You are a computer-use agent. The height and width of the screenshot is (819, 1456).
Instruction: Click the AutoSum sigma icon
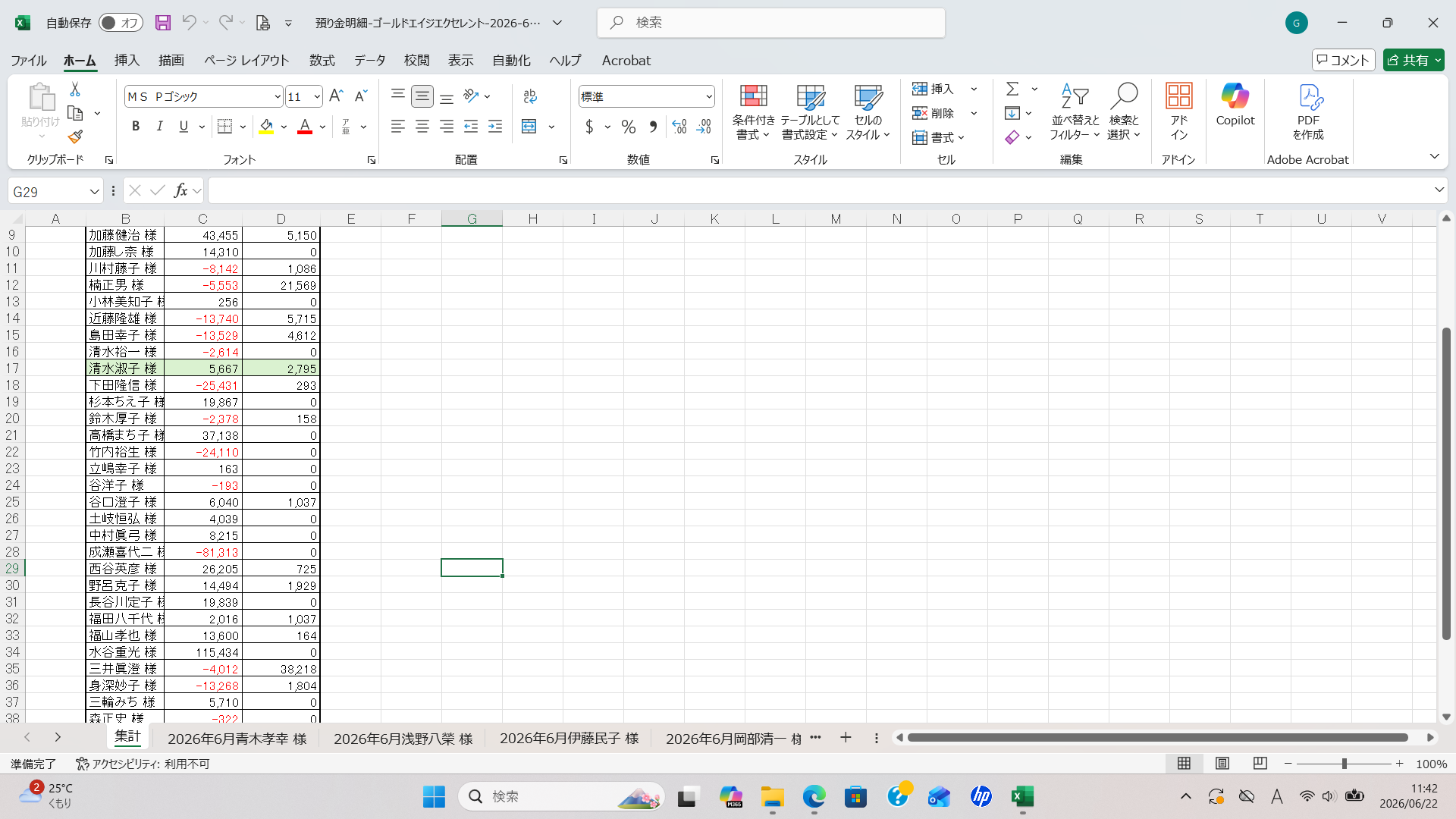click(1012, 89)
